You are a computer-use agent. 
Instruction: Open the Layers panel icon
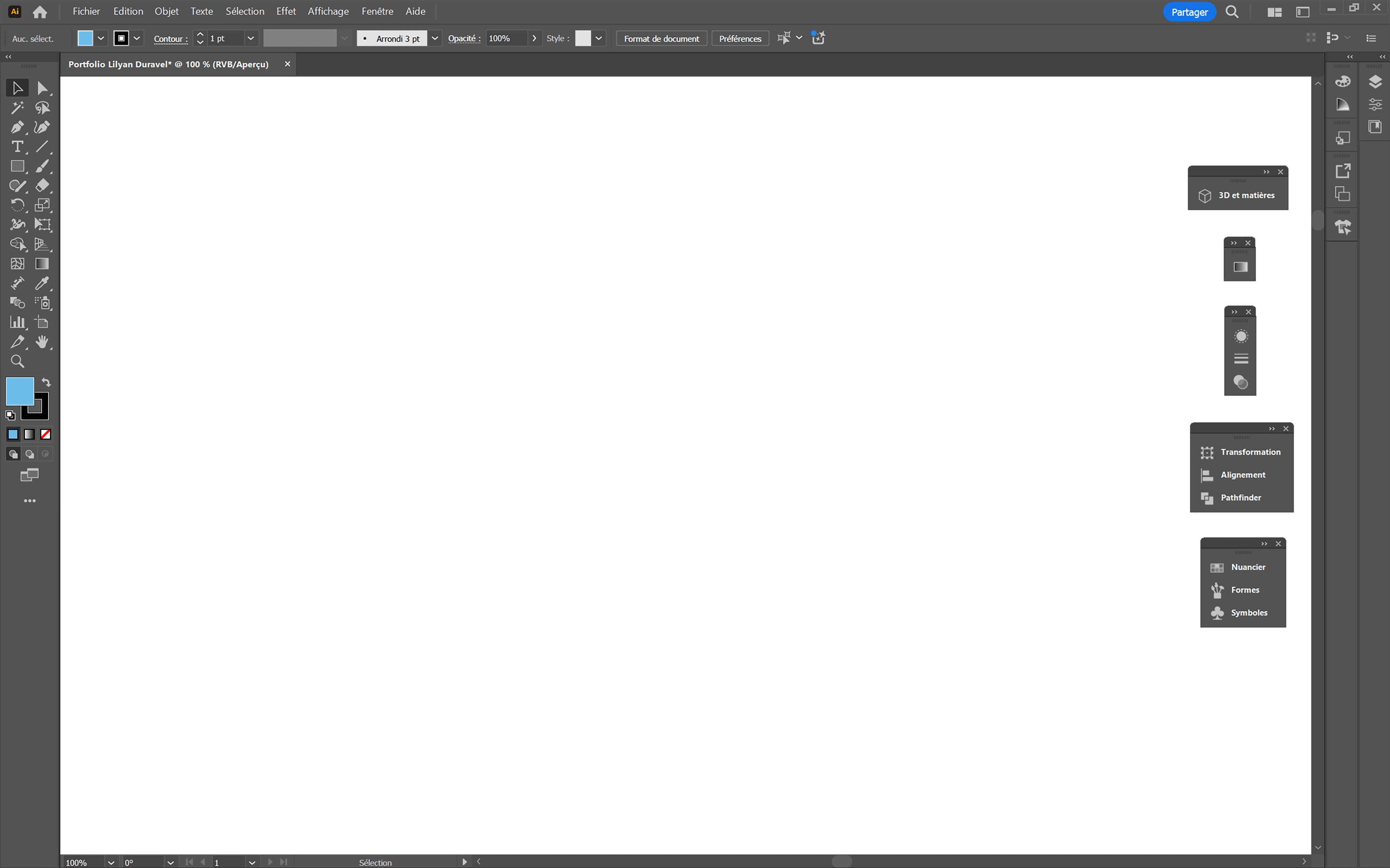(x=1374, y=82)
